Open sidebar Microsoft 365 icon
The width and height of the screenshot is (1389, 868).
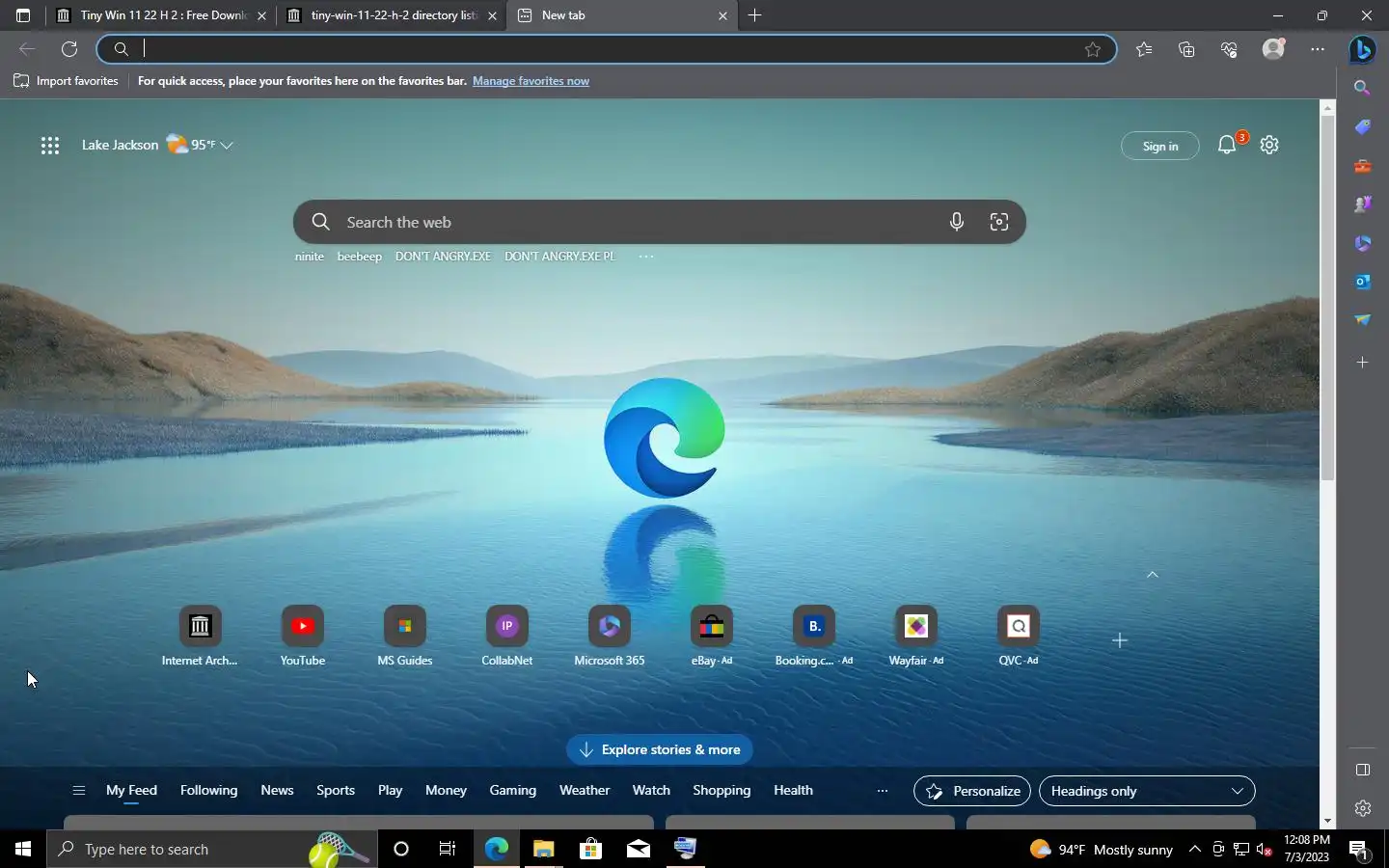click(1362, 243)
